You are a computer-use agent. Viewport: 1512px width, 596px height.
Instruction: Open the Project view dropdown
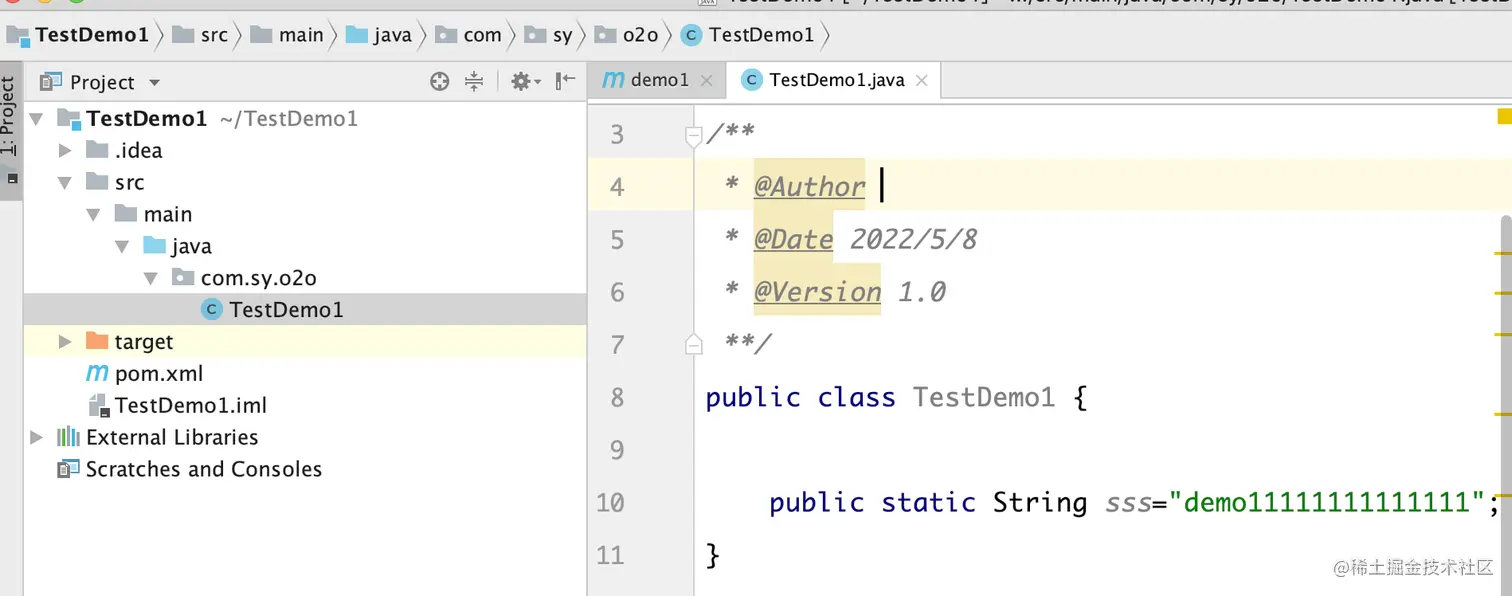(154, 82)
